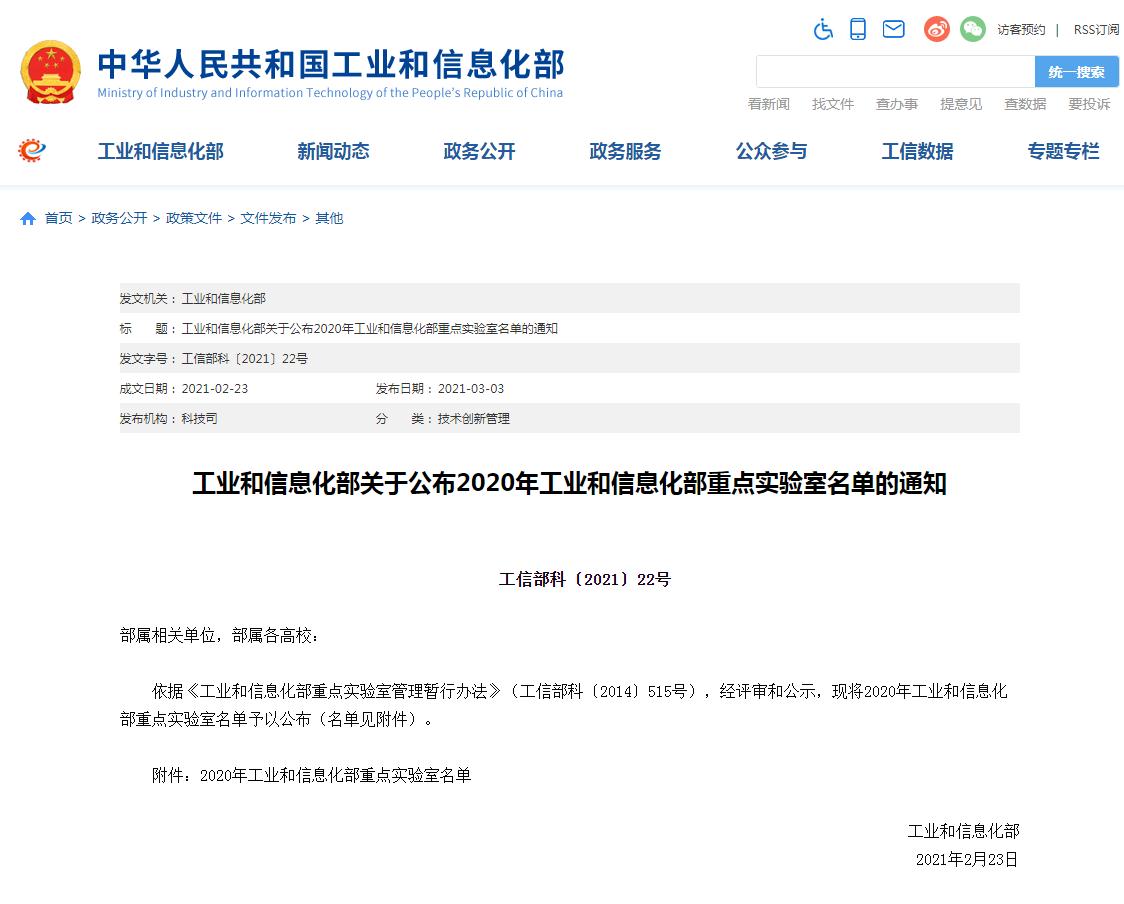Screen dimensions: 1124x904
Task: Click the accessibility wheelchair icon
Action: [823, 29]
